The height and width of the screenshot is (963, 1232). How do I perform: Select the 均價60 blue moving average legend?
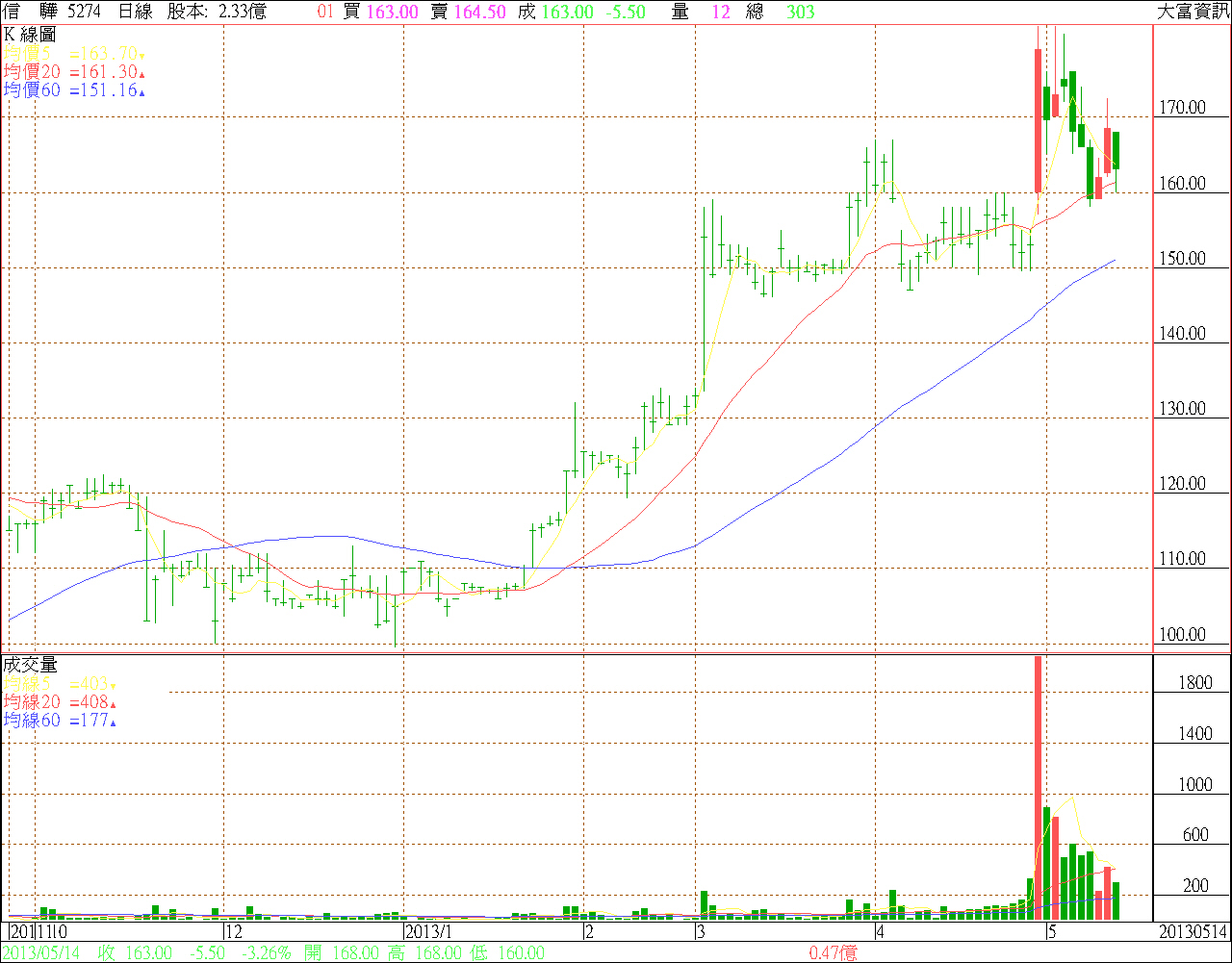74,90
